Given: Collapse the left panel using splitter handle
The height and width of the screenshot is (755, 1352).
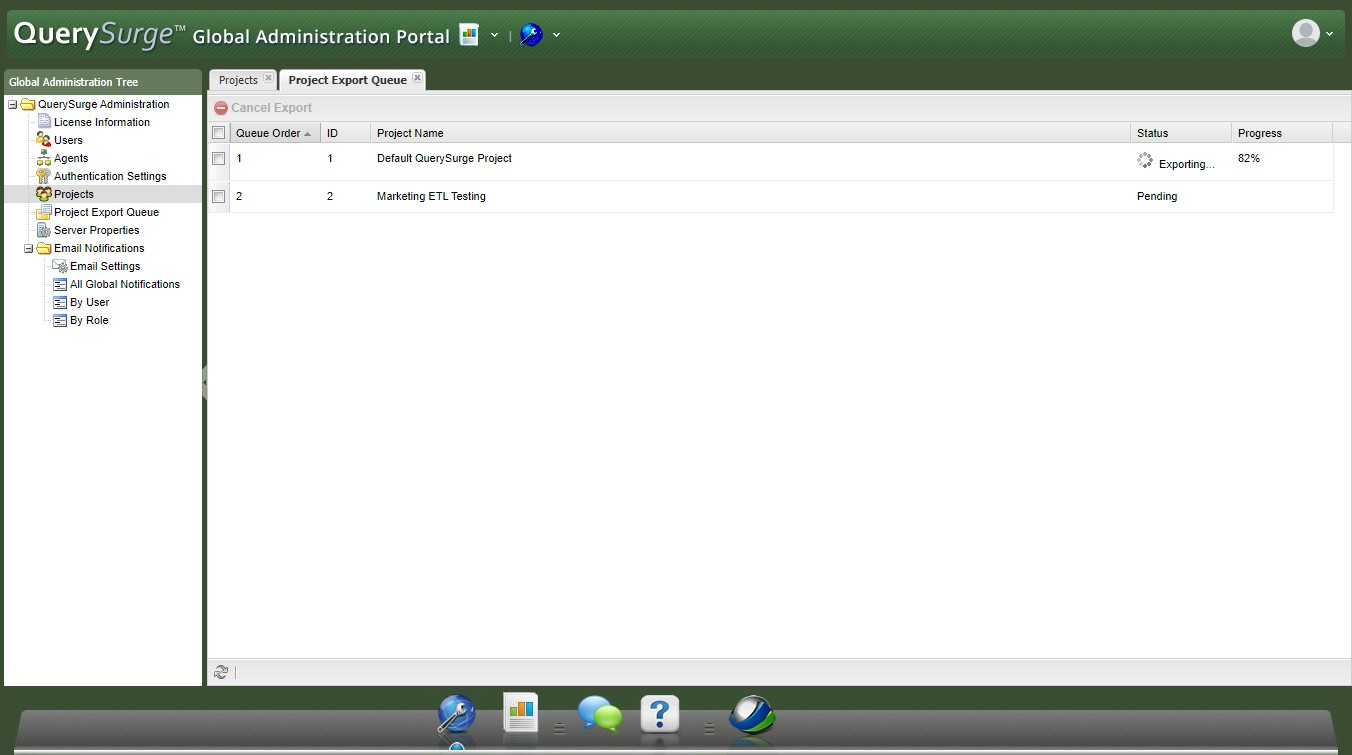Looking at the screenshot, I should 204,382.
